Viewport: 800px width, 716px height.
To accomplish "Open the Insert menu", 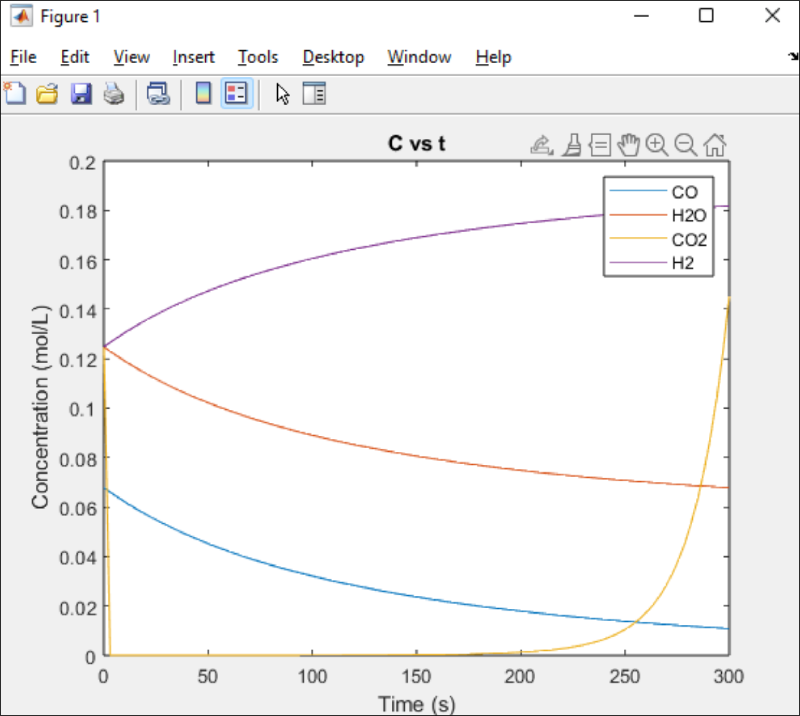I will (x=193, y=57).
